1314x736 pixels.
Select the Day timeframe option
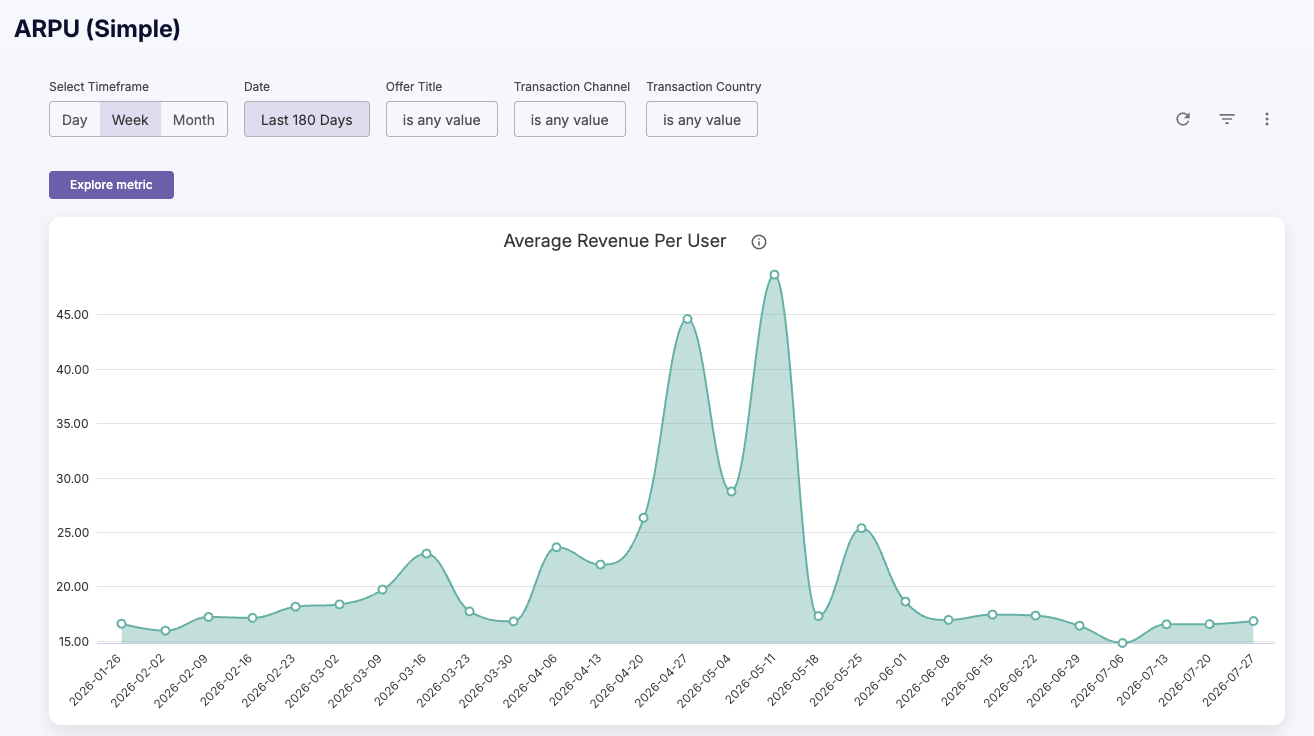point(75,119)
